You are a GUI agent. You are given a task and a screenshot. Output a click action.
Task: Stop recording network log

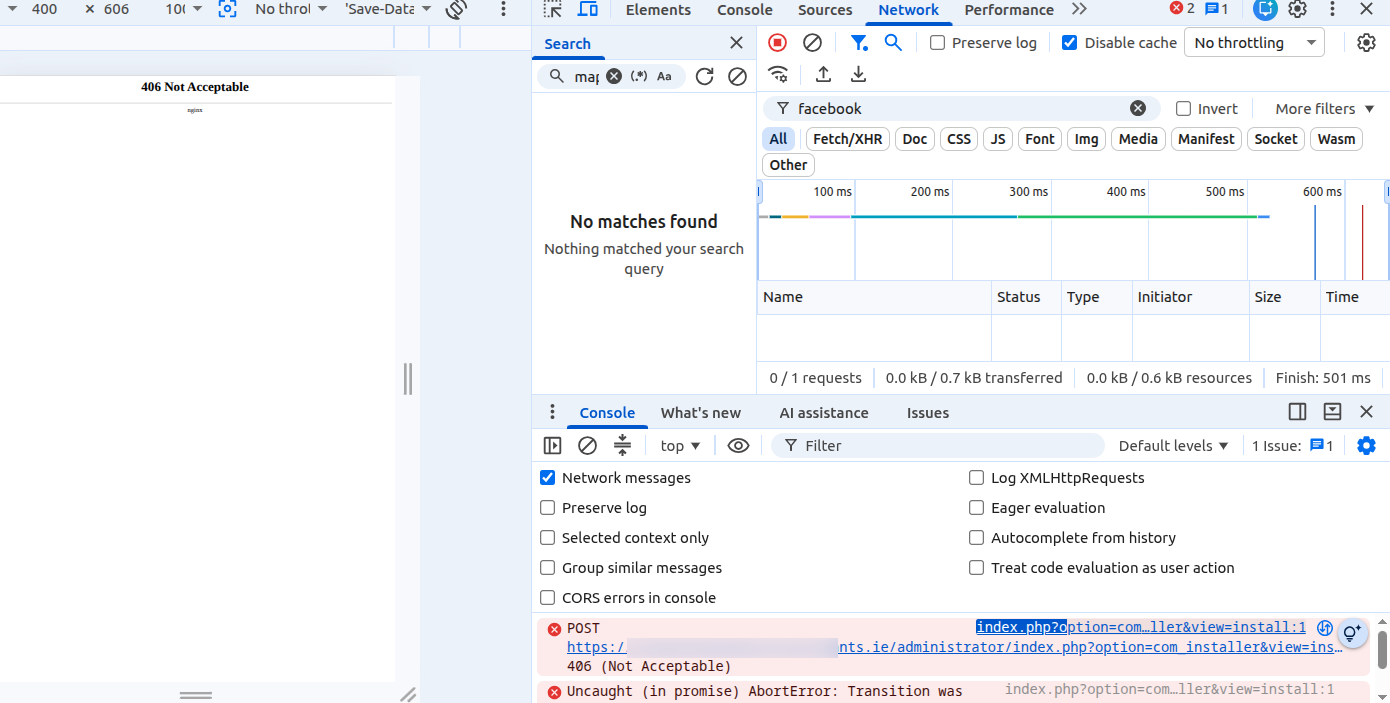pos(778,43)
